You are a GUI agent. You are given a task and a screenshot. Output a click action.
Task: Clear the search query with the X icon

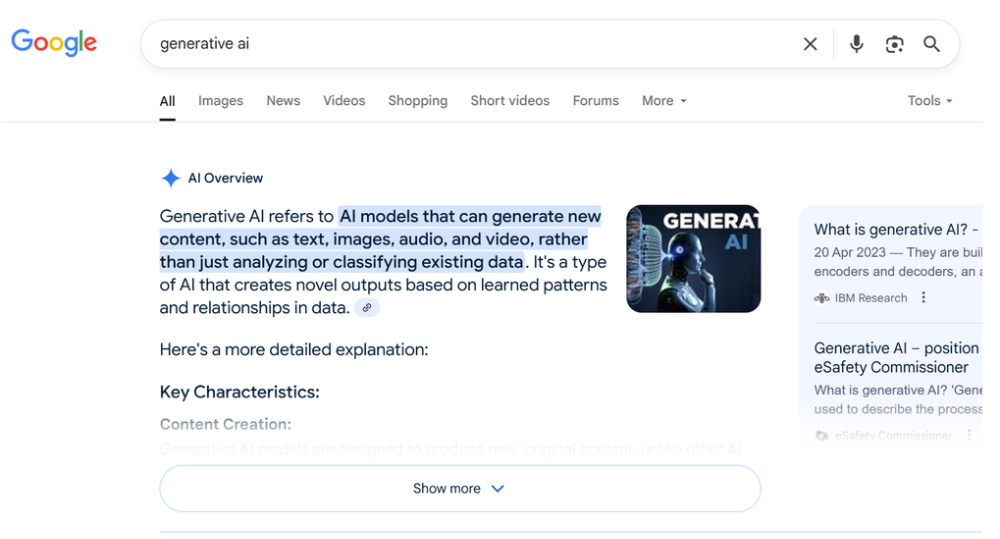coord(810,44)
